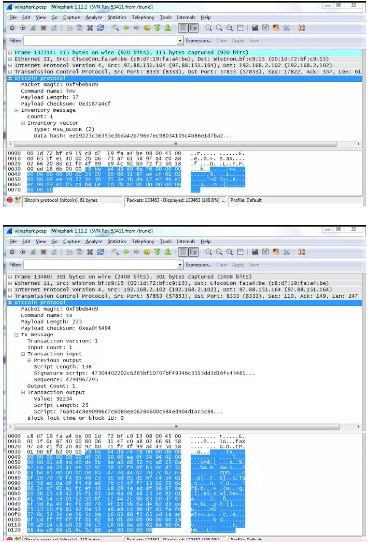This screenshot has height=542, width=368.
Task: Collapse the Inventory message tree node
Action: tap(16, 110)
